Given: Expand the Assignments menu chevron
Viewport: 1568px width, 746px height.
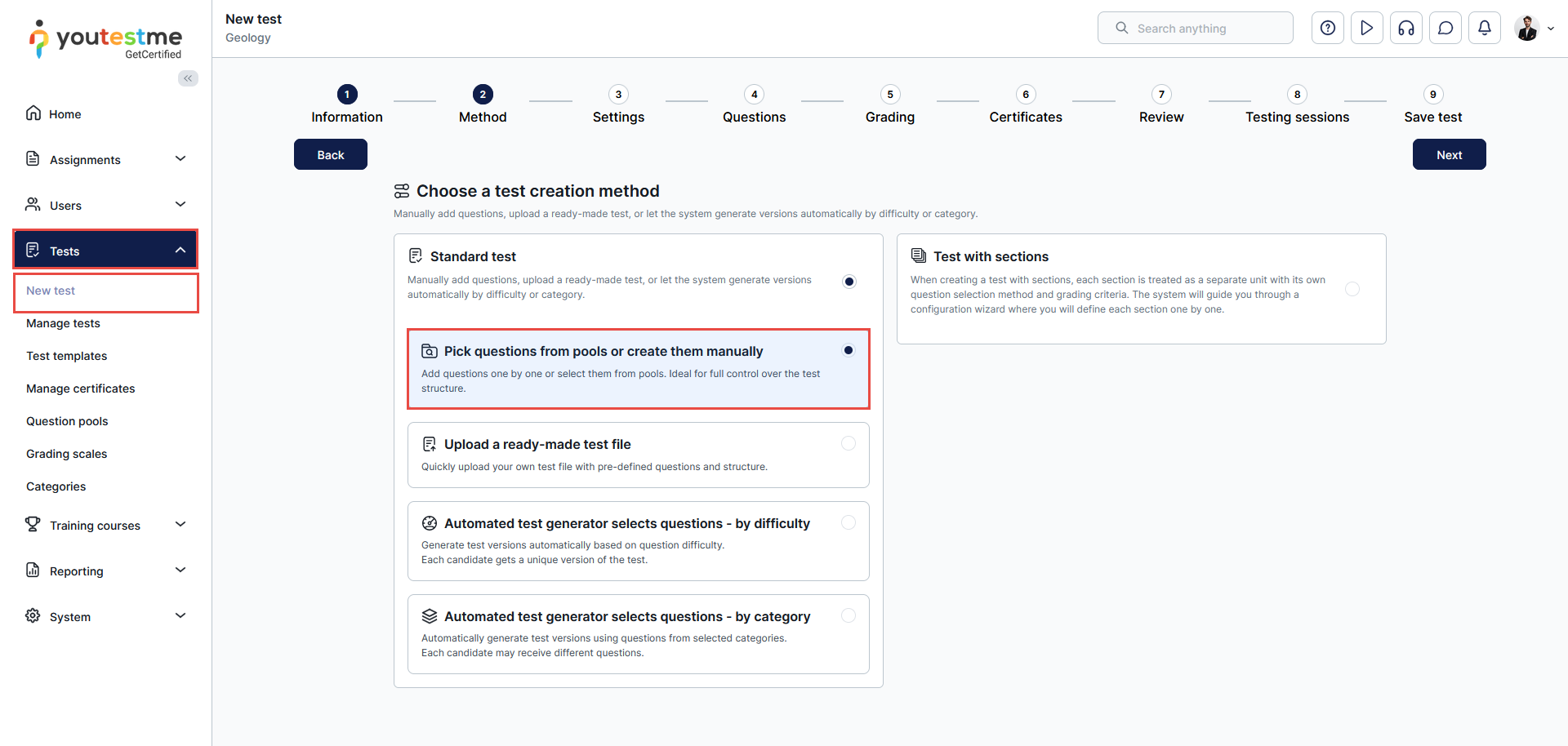Looking at the screenshot, I should coord(180,159).
